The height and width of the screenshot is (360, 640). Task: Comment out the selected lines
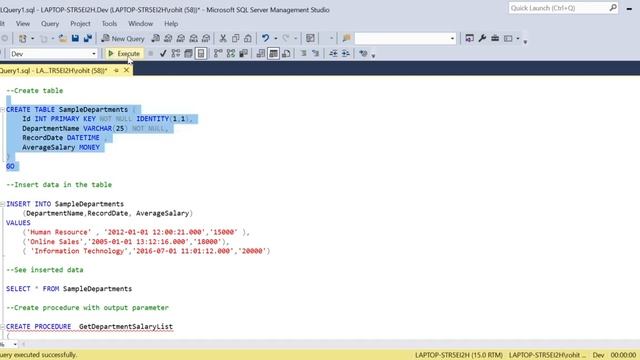coord(303,53)
